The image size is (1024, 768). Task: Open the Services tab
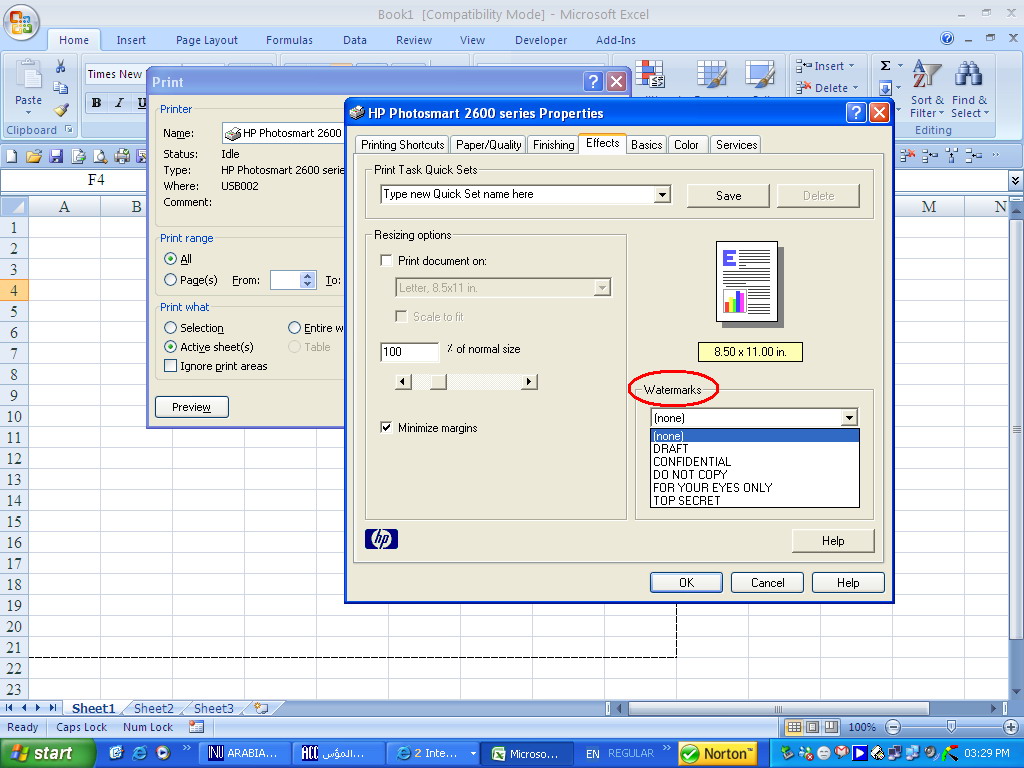coord(736,144)
